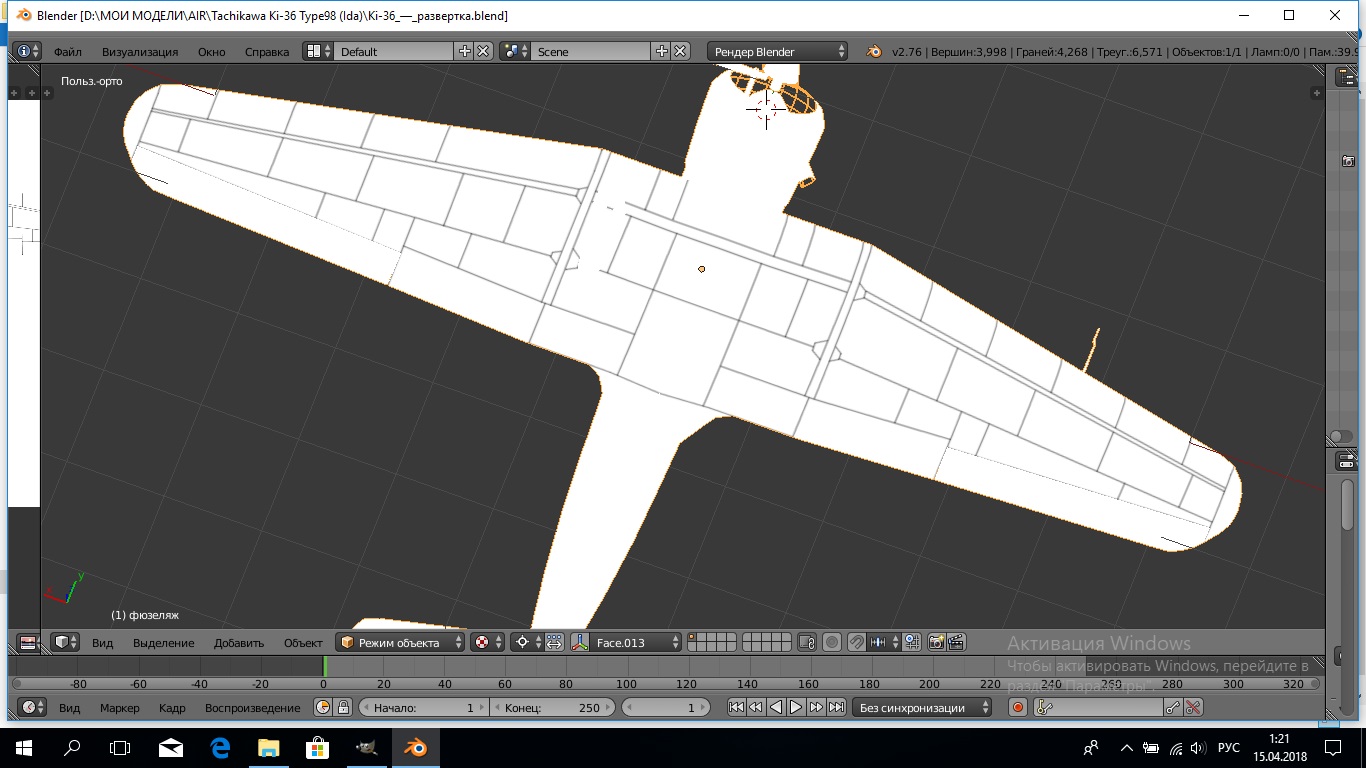The width and height of the screenshot is (1366, 768).
Task: Add new screen layout next to Default
Action: (464, 51)
